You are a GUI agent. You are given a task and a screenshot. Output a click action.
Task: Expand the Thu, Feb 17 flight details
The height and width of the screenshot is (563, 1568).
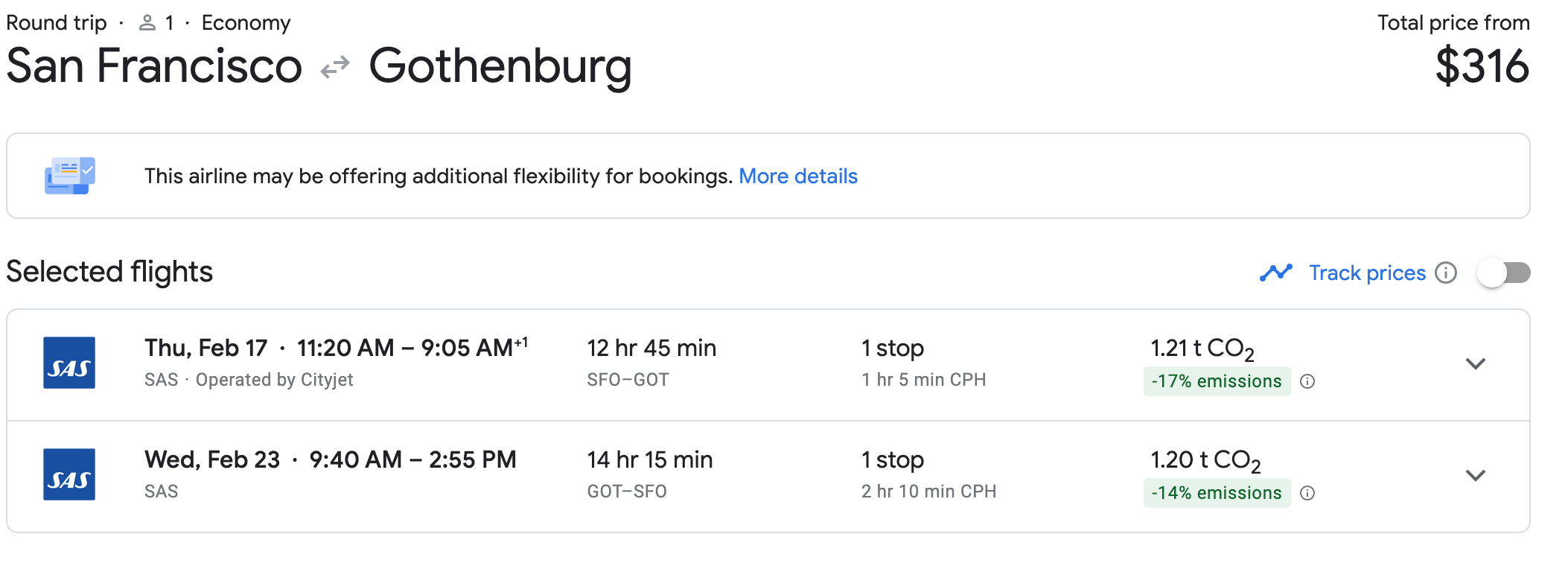click(x=1475, y=364)
